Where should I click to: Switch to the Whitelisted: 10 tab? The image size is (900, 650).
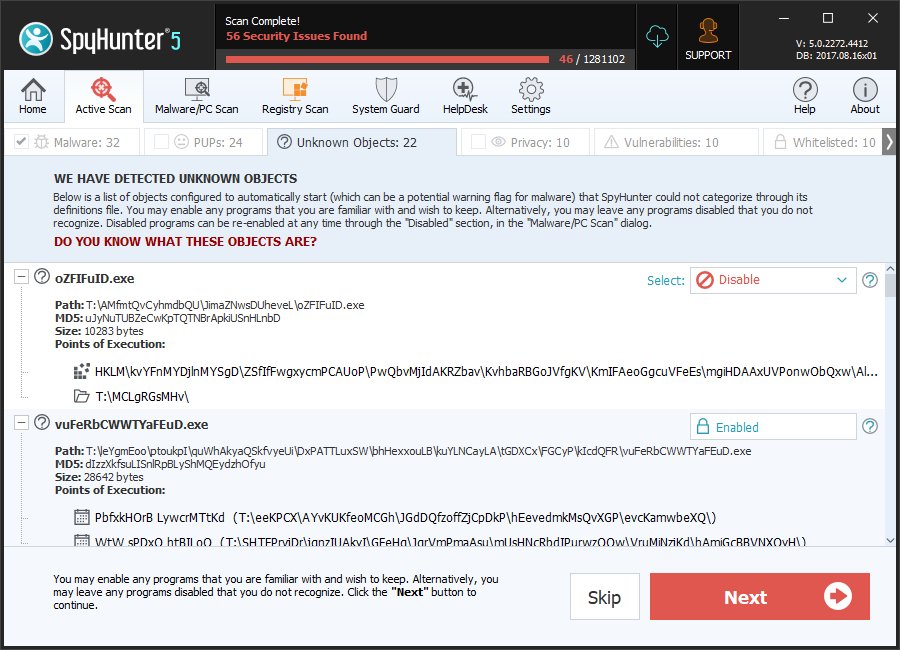[823, 142]
